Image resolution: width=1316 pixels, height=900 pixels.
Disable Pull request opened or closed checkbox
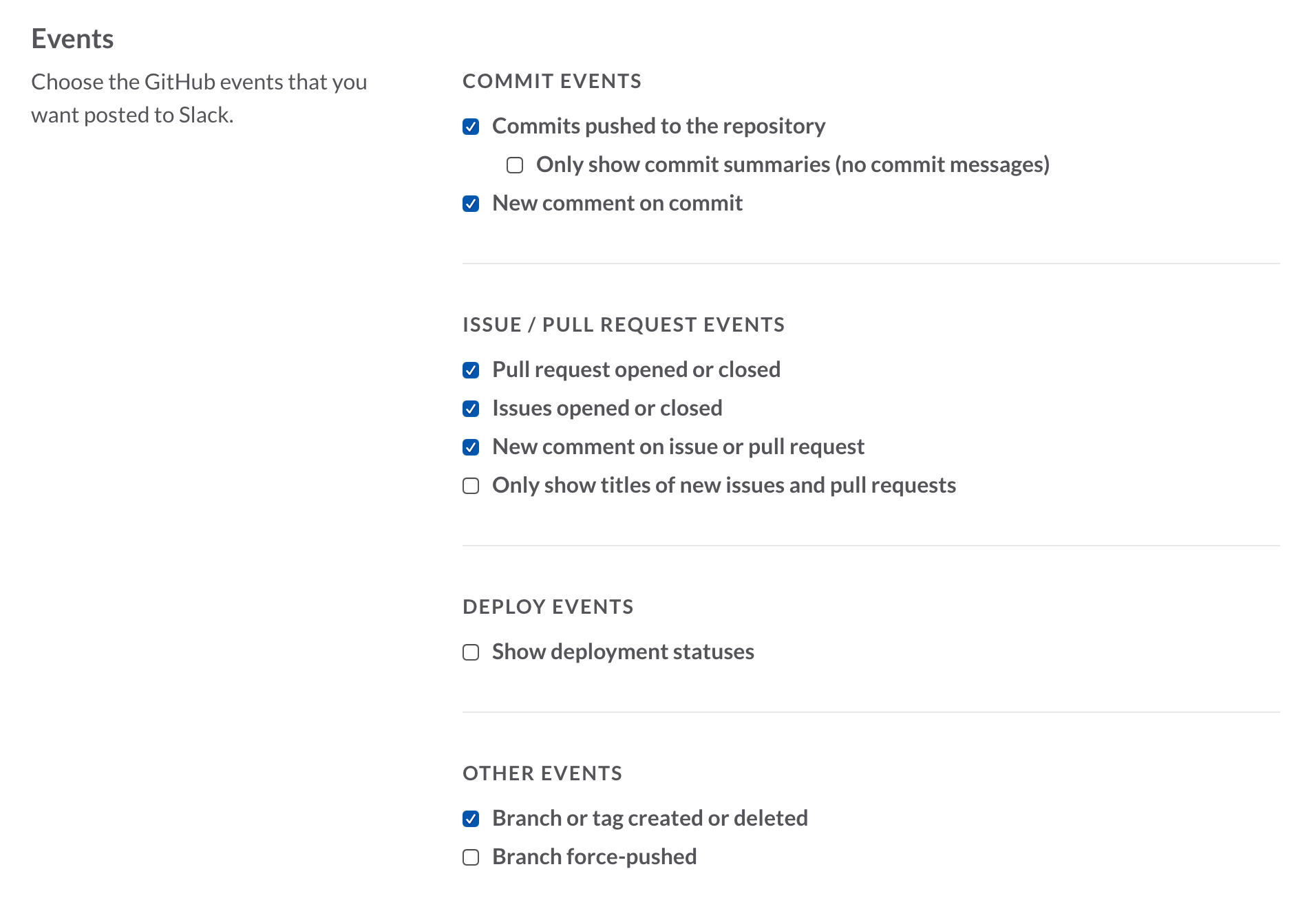pos(471,370)
